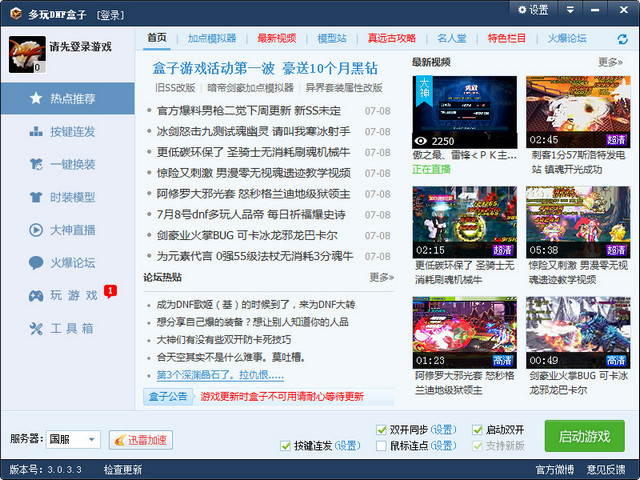640x480 pixels.
Task: Enable the 鼠标连点 checkbox
Action: point(382,445)
